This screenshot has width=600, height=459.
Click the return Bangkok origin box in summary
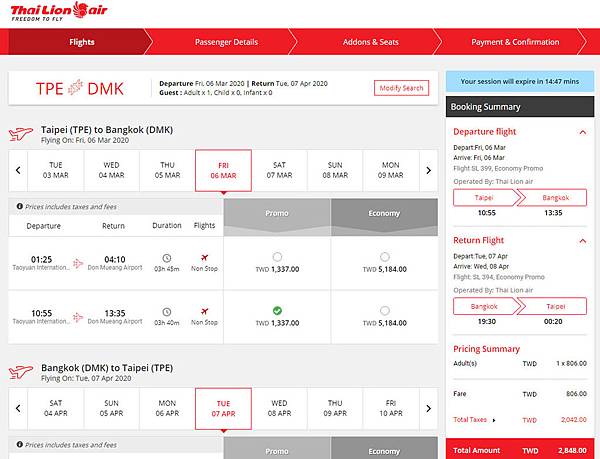coord(484,306)
